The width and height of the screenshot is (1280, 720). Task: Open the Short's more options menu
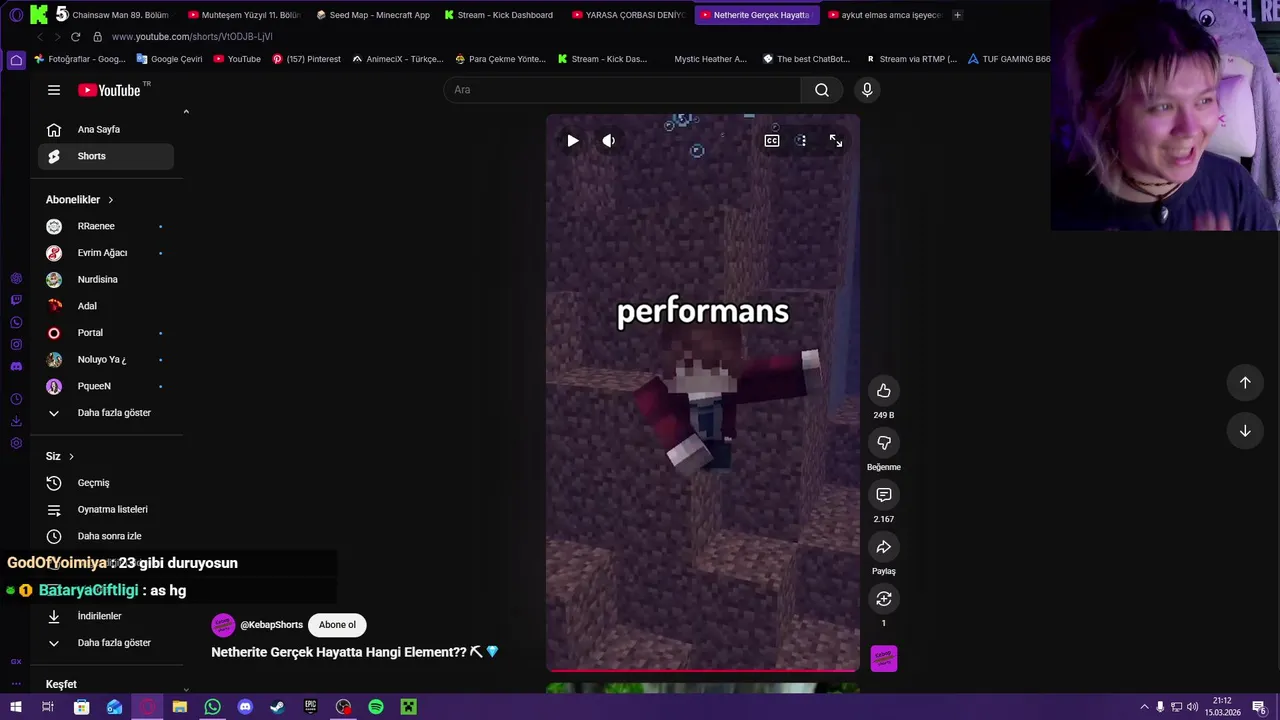(x=801, y=141)
